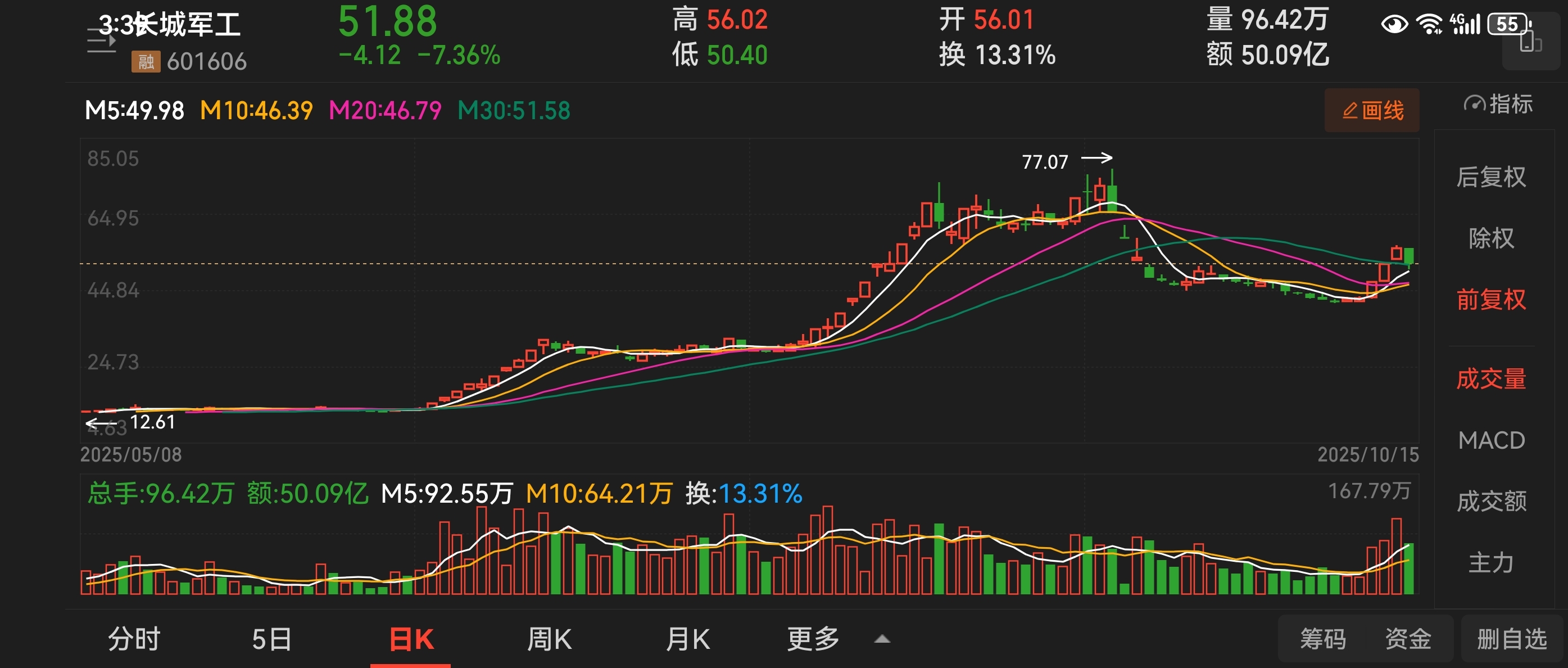
Task: Open the 指标 indicator settings
Action: pyautogui.click(x=1498, y=104)
